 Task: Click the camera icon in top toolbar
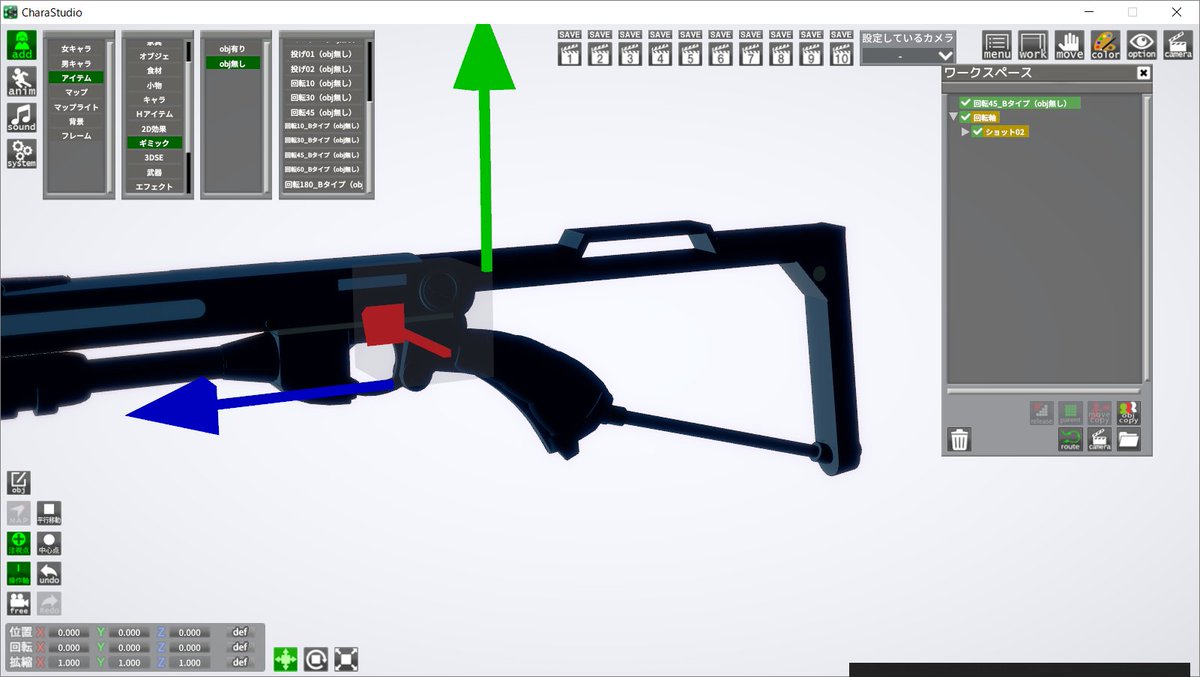pyautogui.click(x=1177, y=46)
